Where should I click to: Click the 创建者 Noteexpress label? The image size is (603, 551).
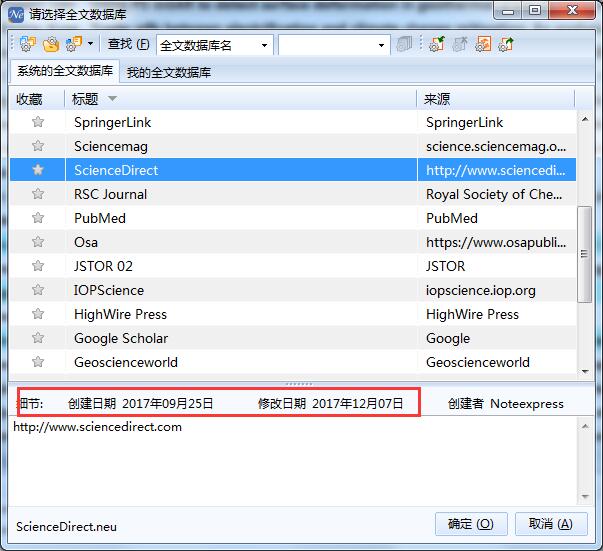(506, 403)
